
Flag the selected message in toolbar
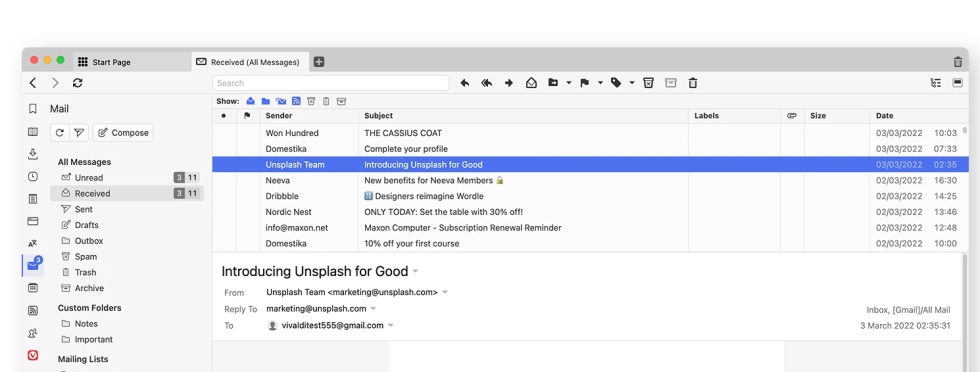click(x=585, y=83)
